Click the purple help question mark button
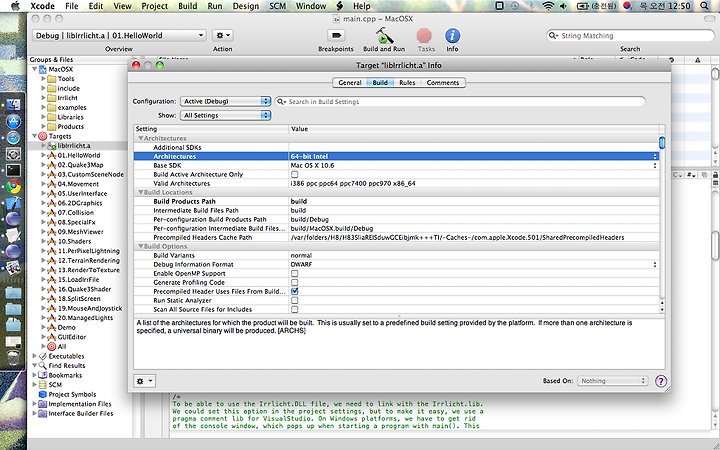Image resolution: width=720 pixels, height=450 pixels. tap(660, 381)
